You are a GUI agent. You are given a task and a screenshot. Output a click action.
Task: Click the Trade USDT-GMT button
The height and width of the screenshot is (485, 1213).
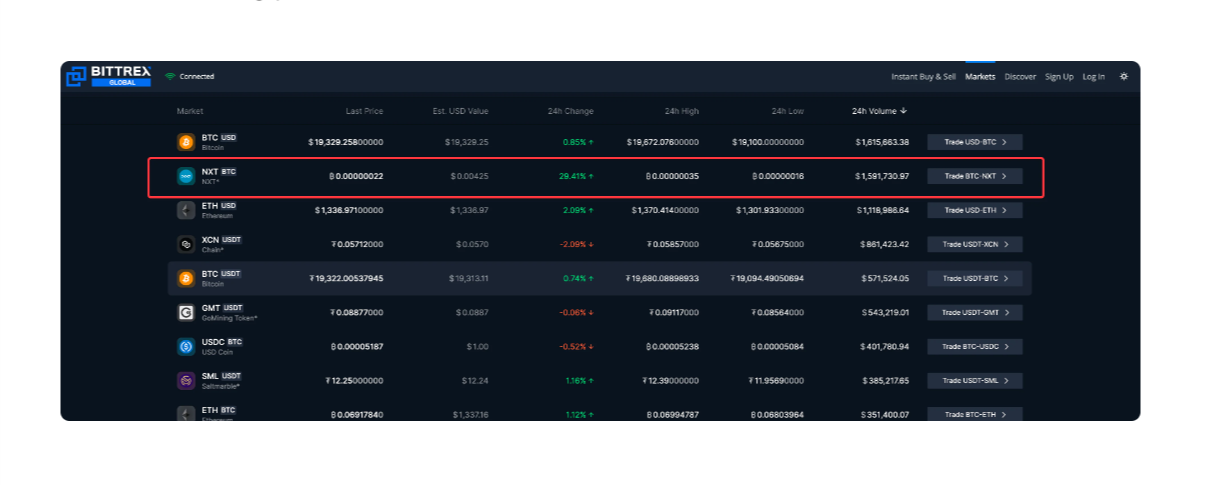point(975,313)
